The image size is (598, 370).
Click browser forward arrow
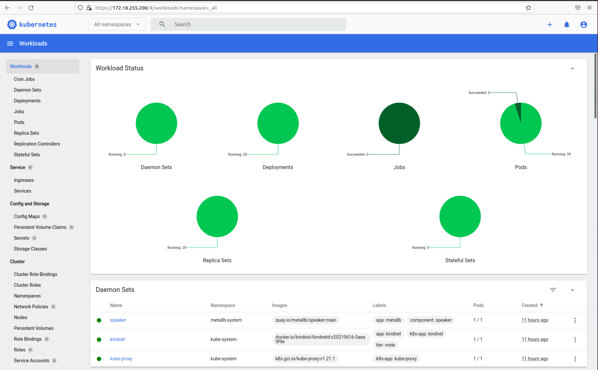(19, 8)
